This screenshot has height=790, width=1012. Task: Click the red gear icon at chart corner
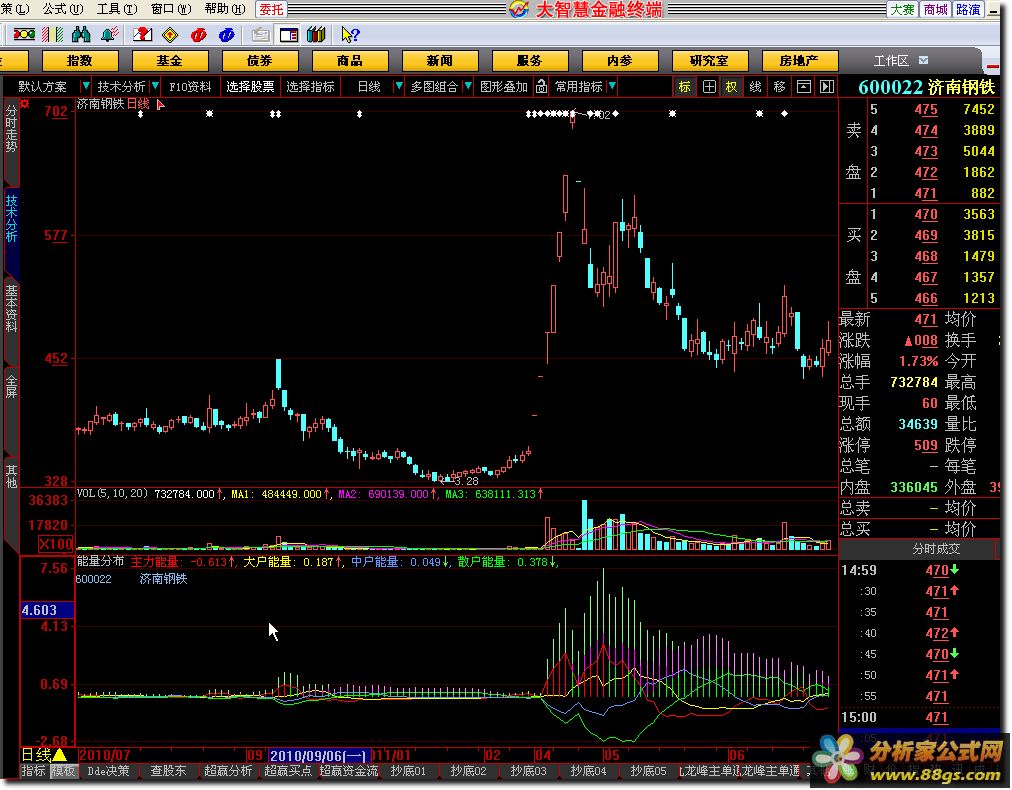pyautogui.click(x=25, y=103)
